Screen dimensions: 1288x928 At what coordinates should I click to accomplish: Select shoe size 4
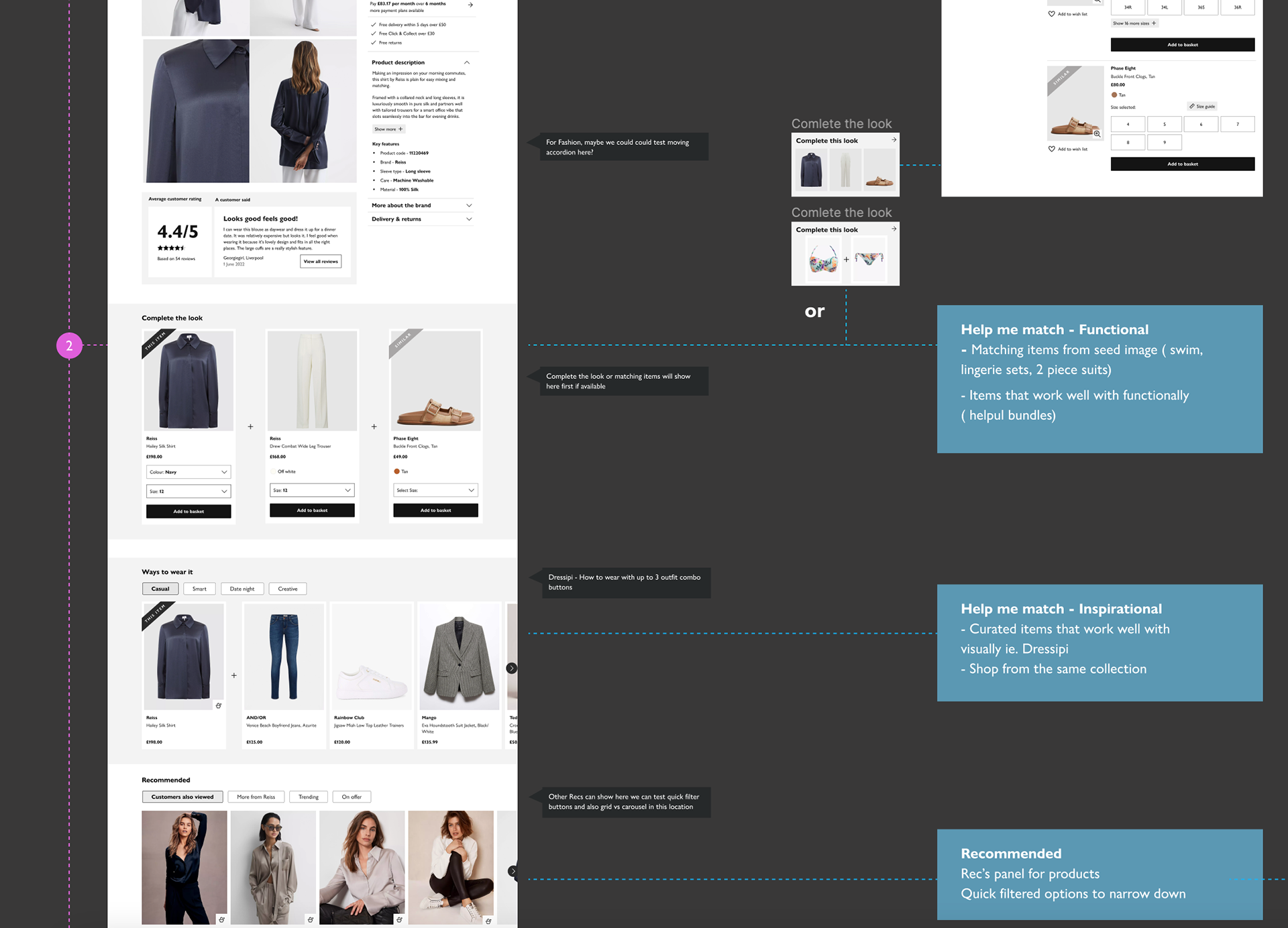point(1128,124)
